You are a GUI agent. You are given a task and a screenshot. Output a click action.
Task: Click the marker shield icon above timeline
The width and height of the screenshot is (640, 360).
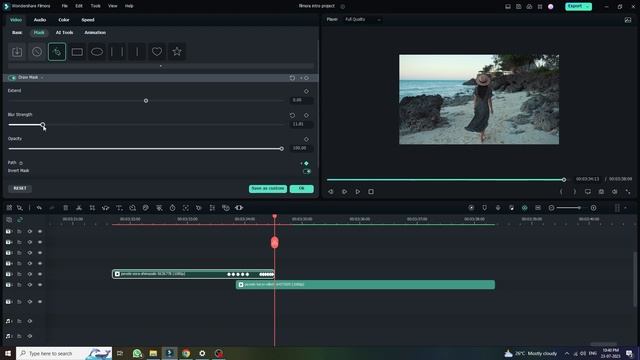coord(484,208)
